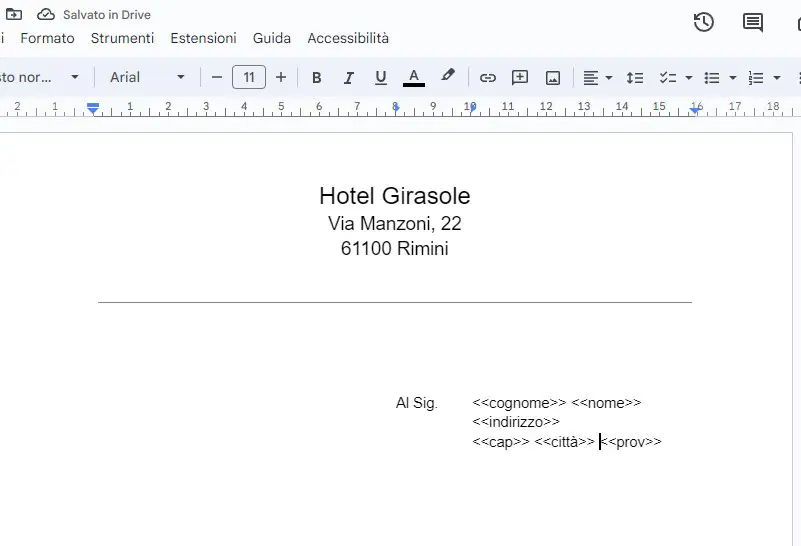This screenshot has width=801, height=546.
Task: Expand the bulleted list options arrow
Action: tap(733, 78)
